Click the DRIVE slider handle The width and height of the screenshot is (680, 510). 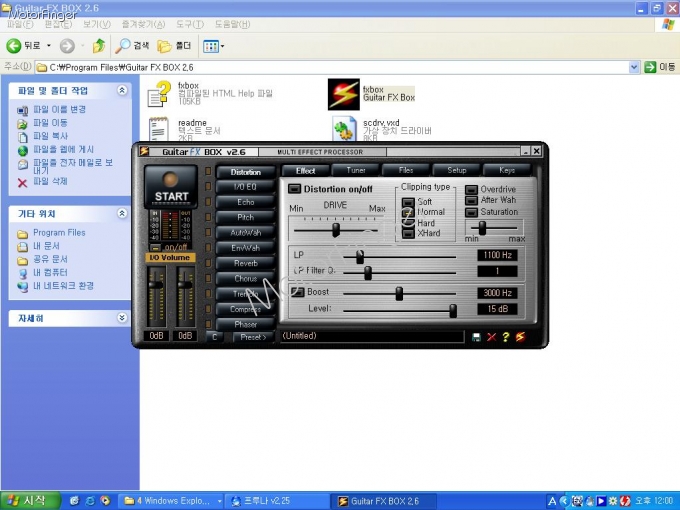pyautogui.click(x=336, y=229)
